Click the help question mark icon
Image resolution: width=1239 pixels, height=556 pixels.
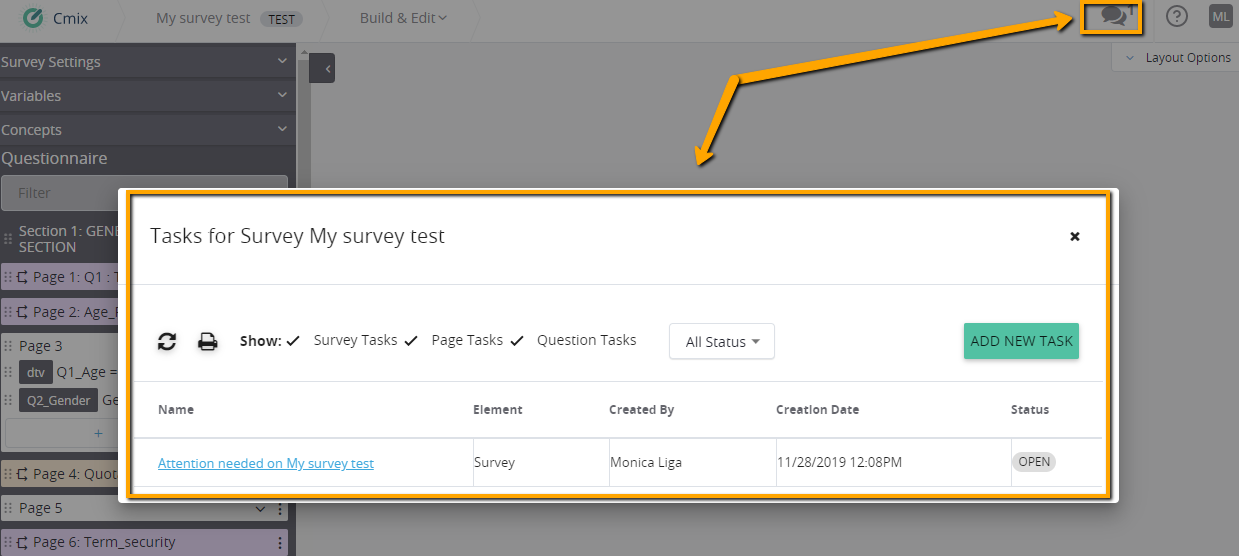[1178, 16]
